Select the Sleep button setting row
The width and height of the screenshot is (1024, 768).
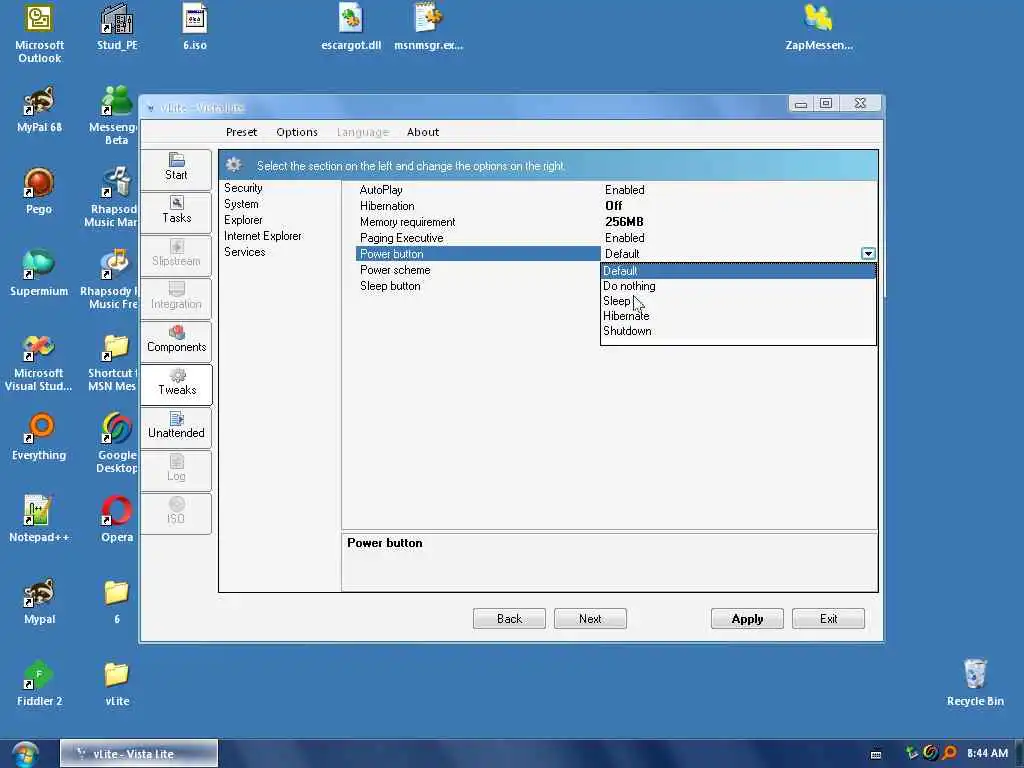pos(477,286)
